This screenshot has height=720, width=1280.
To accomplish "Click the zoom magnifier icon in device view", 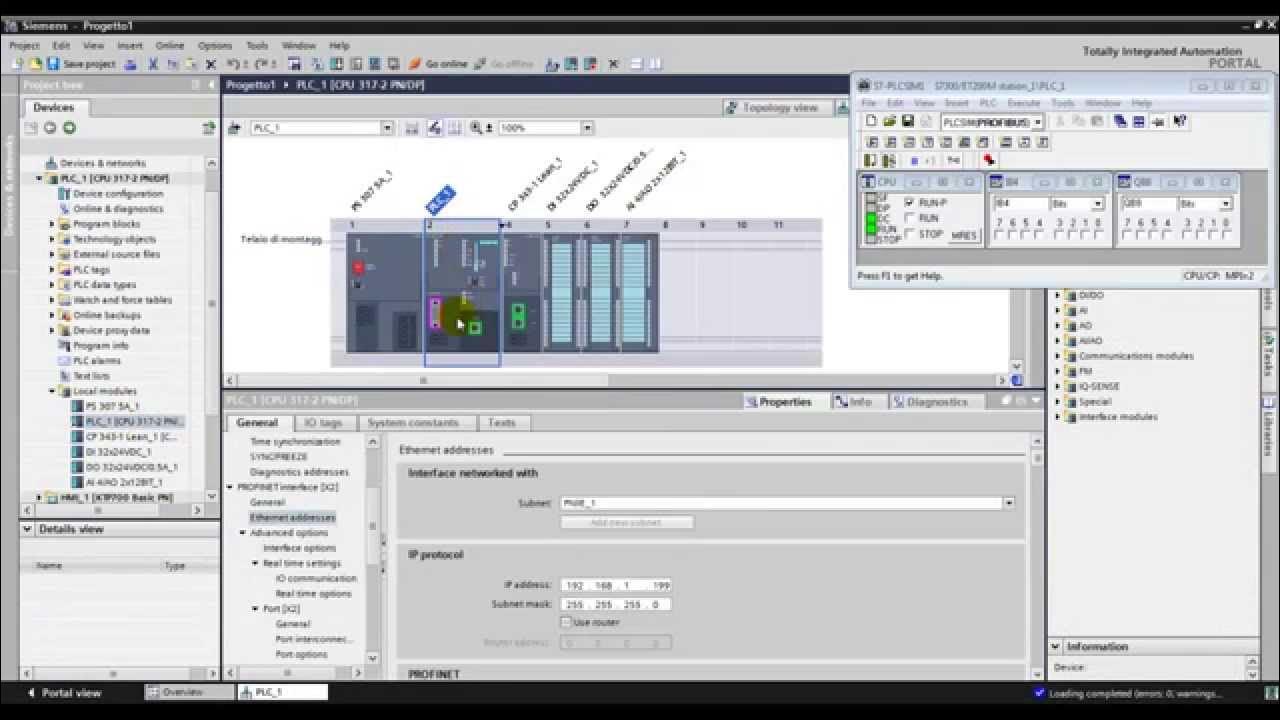I will 476,128.
